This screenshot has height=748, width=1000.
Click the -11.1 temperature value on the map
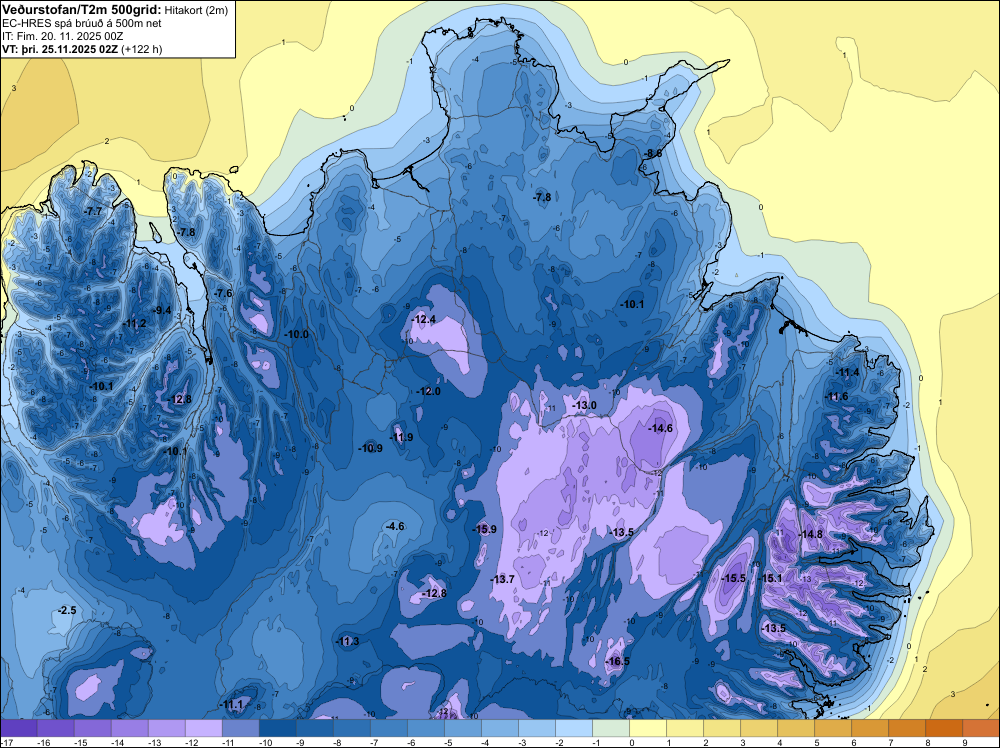[x=231, y=704]
